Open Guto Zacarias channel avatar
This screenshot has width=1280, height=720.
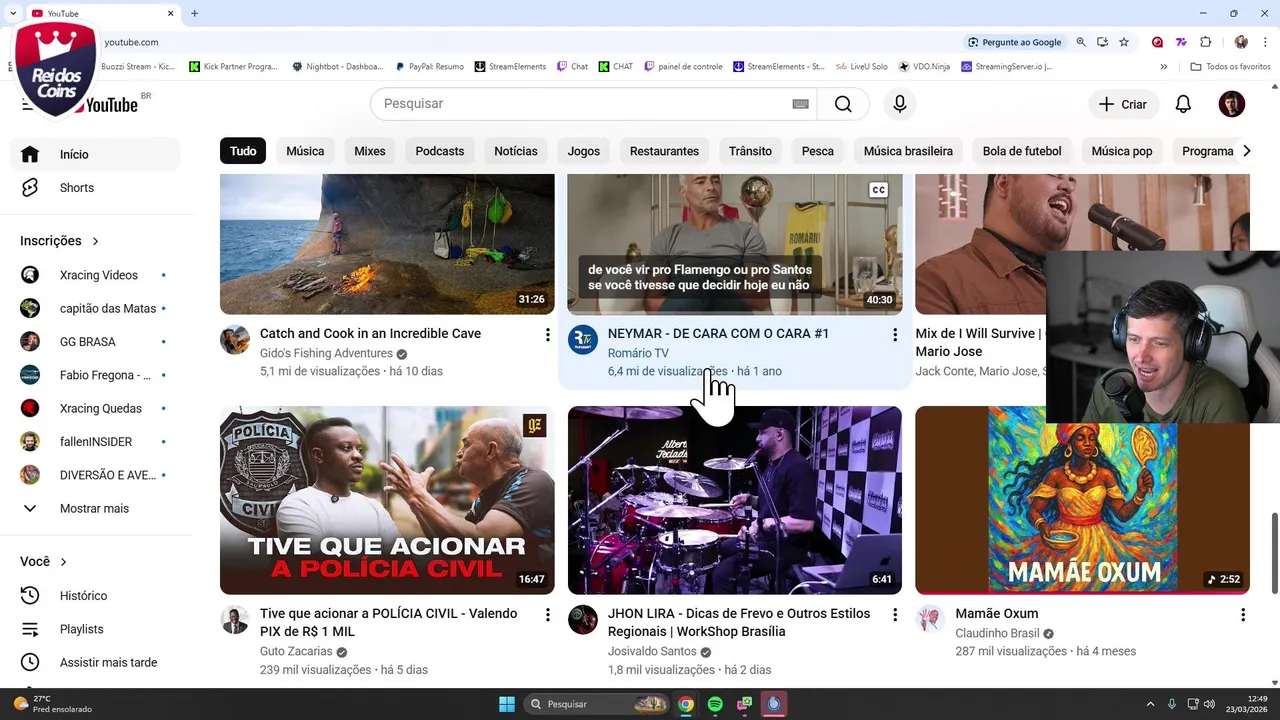pyautogui.click(x=235, y=620)
